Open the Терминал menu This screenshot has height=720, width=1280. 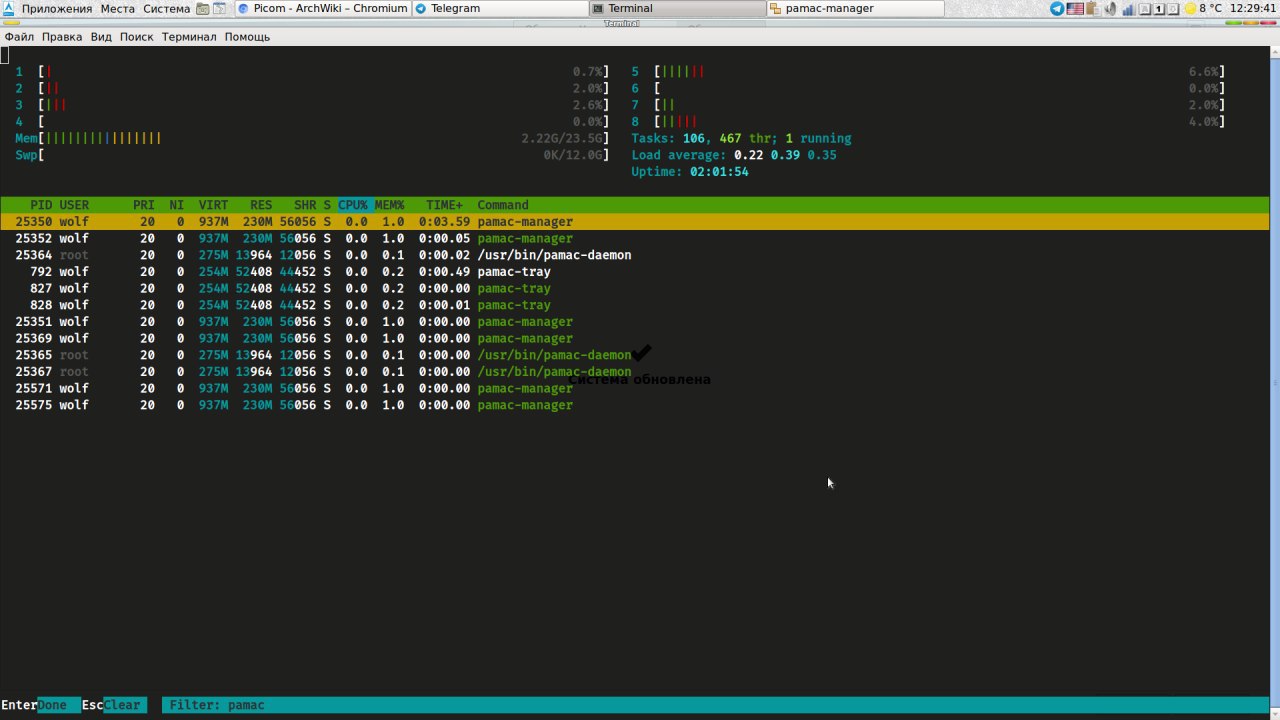coord(188,37)
